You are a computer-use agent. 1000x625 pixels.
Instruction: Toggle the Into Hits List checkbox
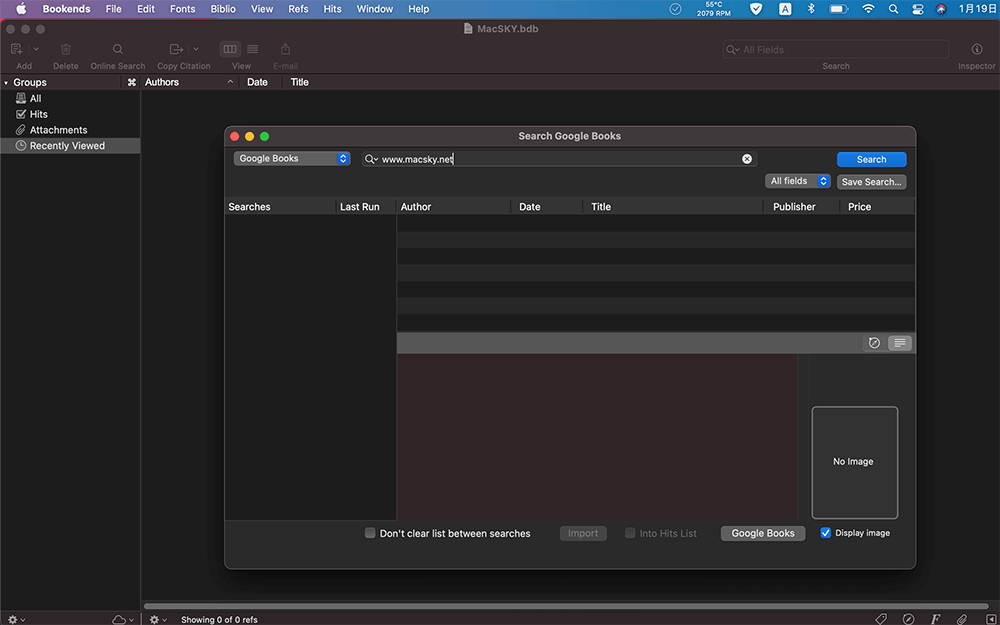[630, 533]
